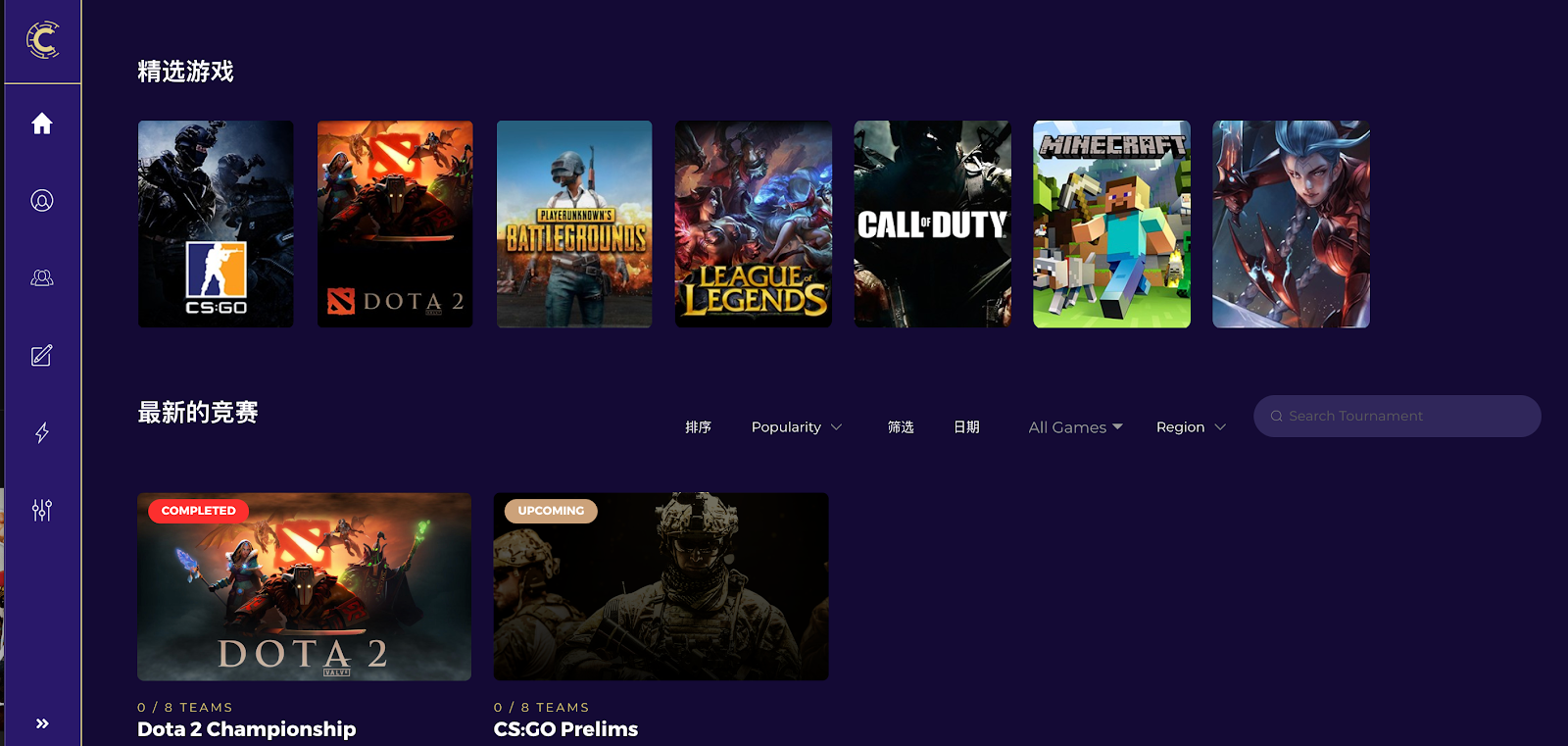
Task: Open the Region dropdown
Action: click(1191, 427)
